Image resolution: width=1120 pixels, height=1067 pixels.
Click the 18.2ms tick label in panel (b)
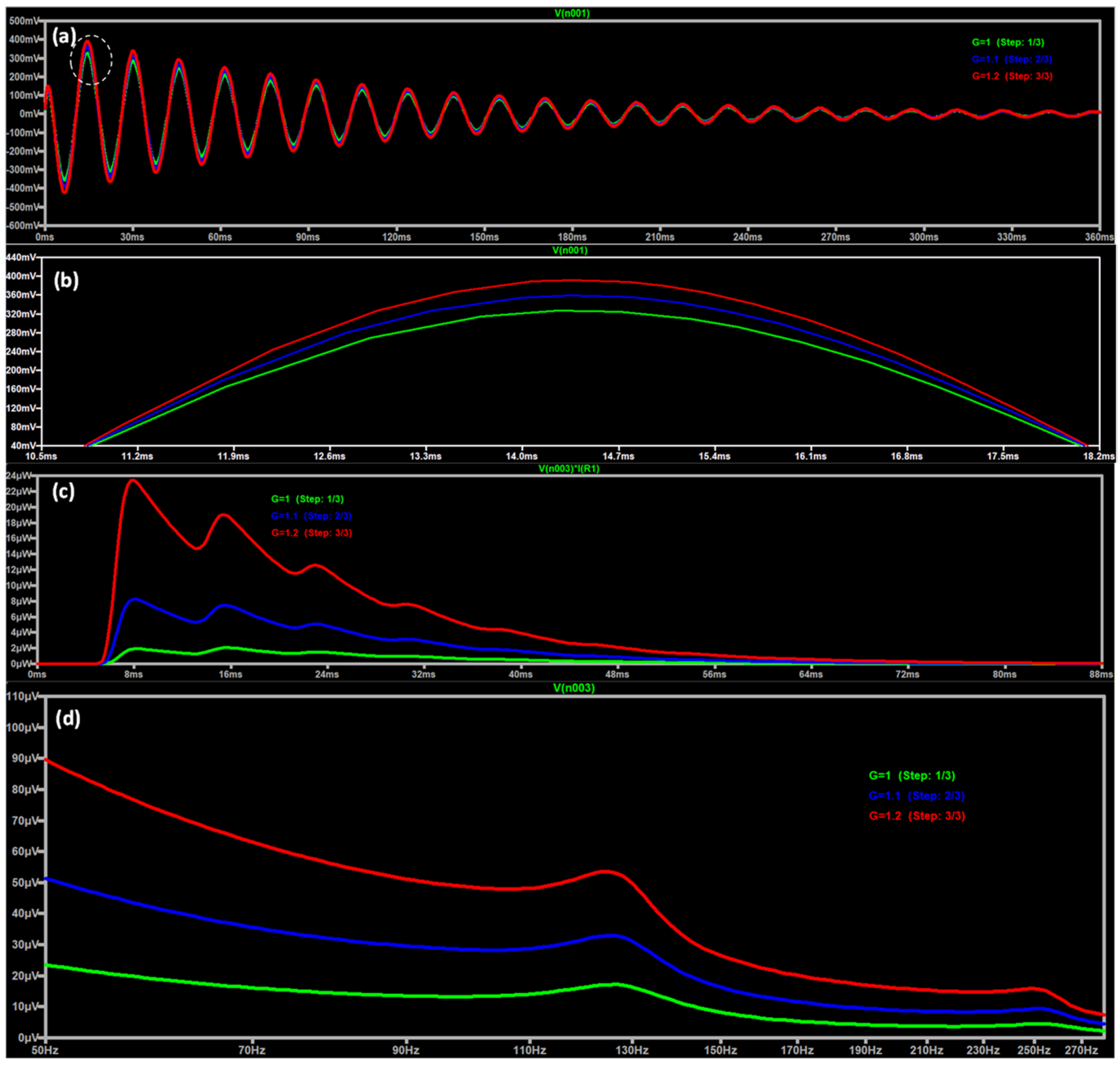click(x=1099, y=456)
